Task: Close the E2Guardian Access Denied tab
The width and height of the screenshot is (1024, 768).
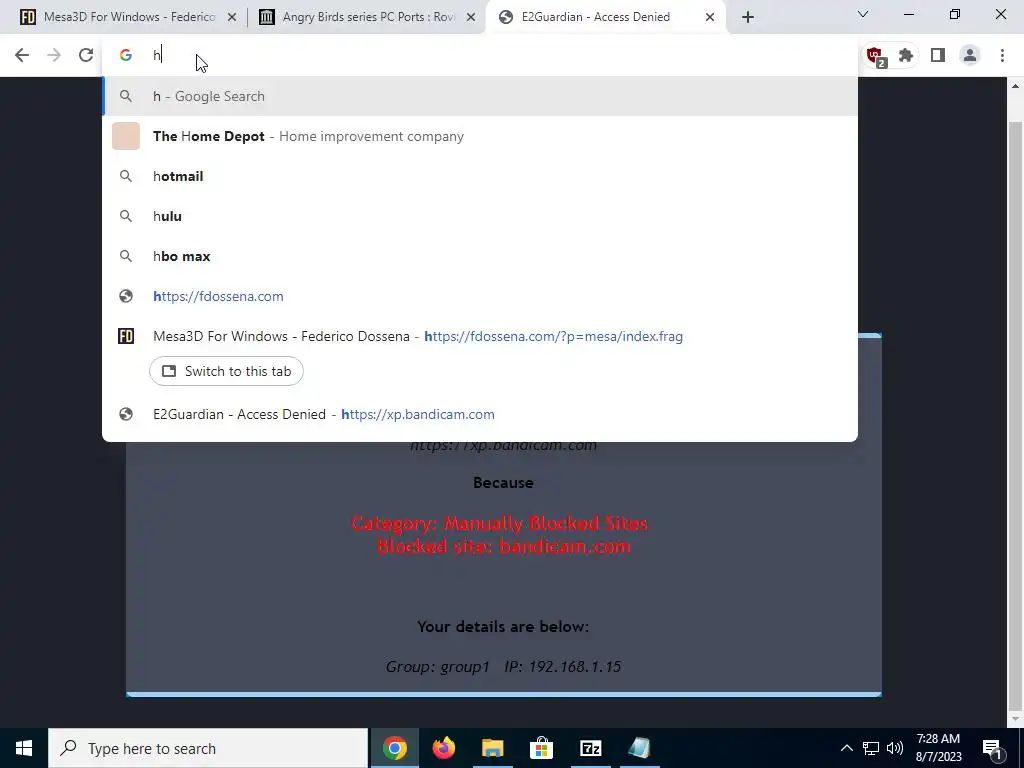Action: point(710,17)
